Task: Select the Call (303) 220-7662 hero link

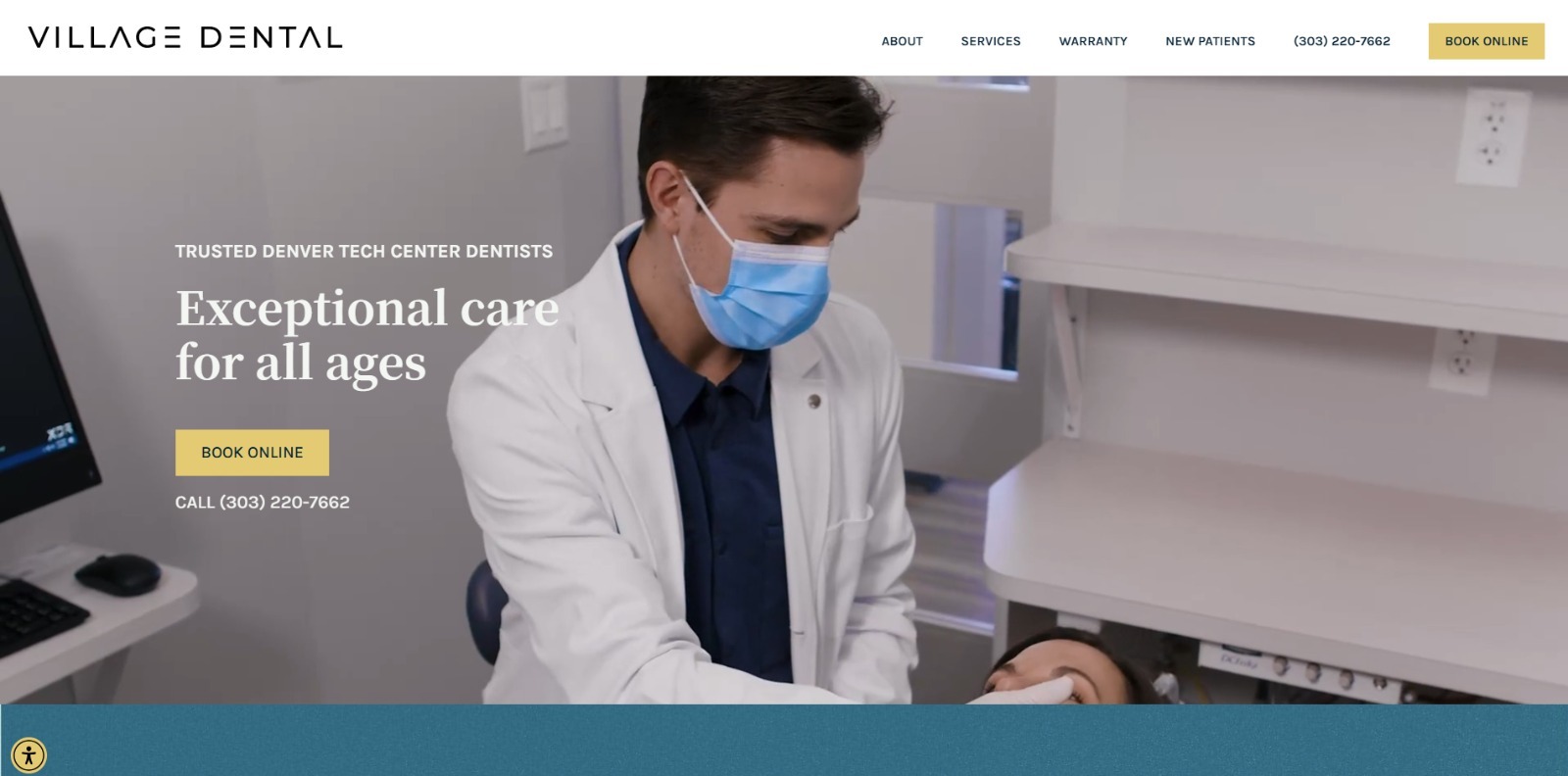Action: pyautogui.click(x=263, y=502)
